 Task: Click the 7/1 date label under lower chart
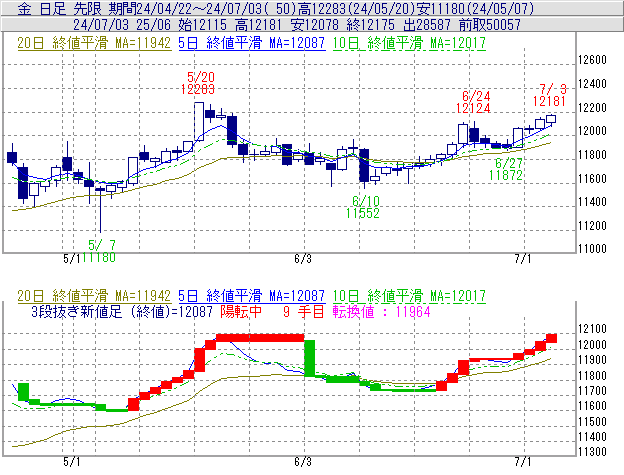pyautogui.click(x=523, y=462)
